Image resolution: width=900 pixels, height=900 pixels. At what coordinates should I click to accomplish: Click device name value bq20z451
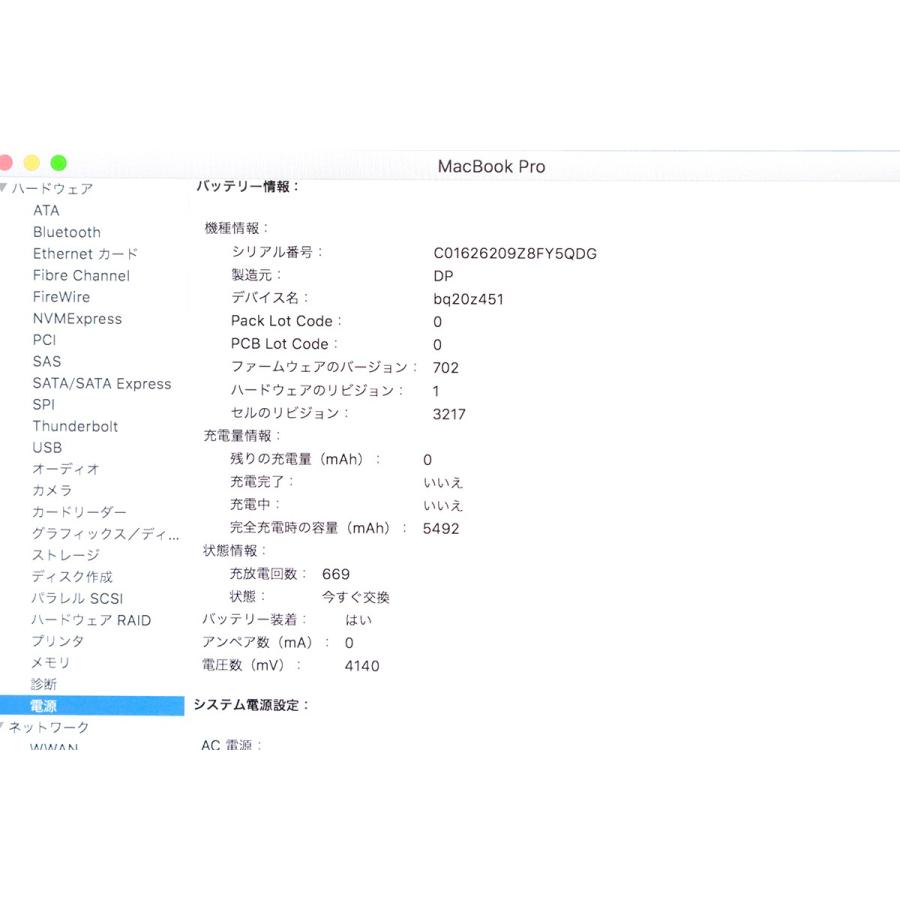point(468,299)
